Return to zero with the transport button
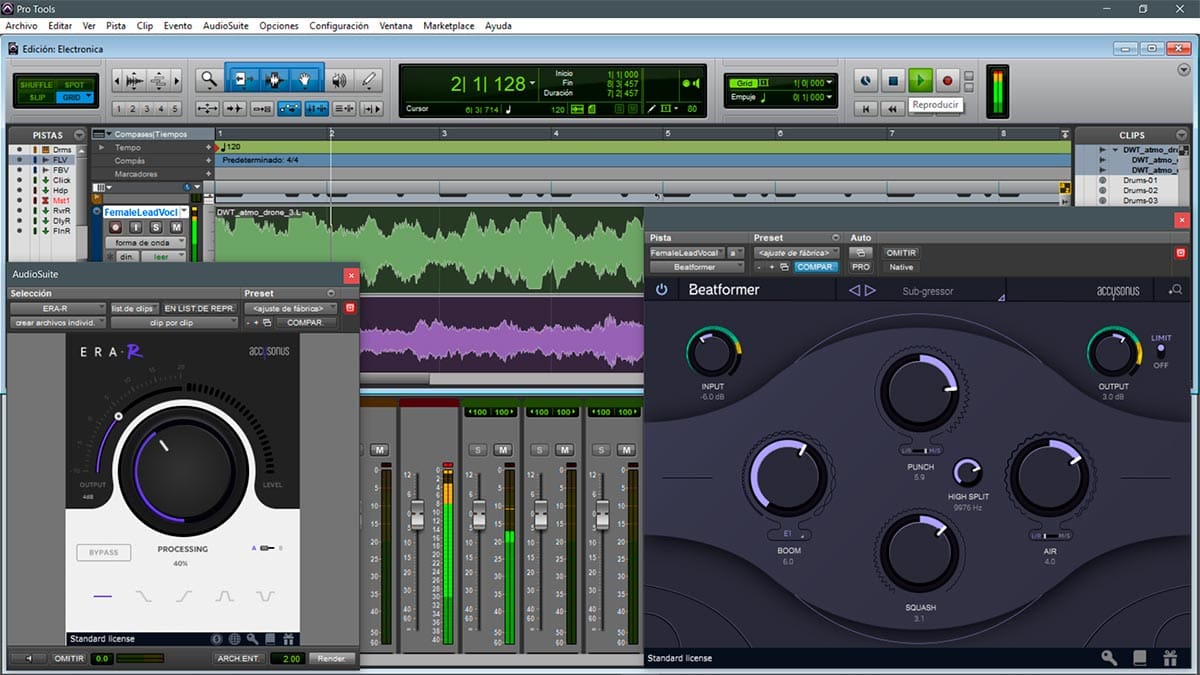The height and width of the screenshot is (675, 1200). [x=866, y=108]
